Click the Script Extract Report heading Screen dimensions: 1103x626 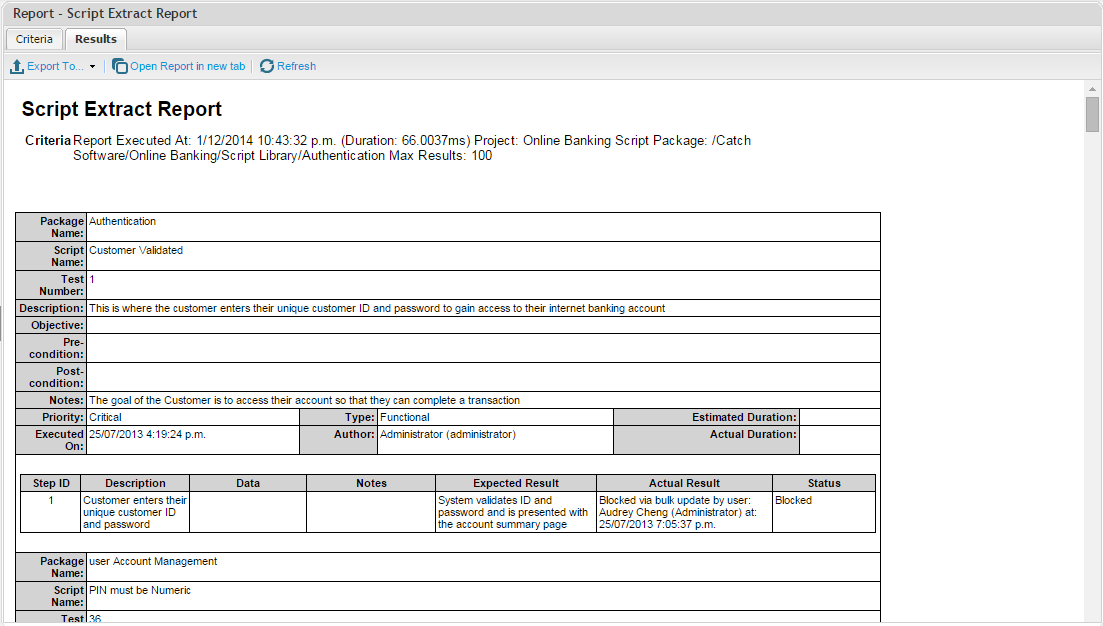coord(122,109)
